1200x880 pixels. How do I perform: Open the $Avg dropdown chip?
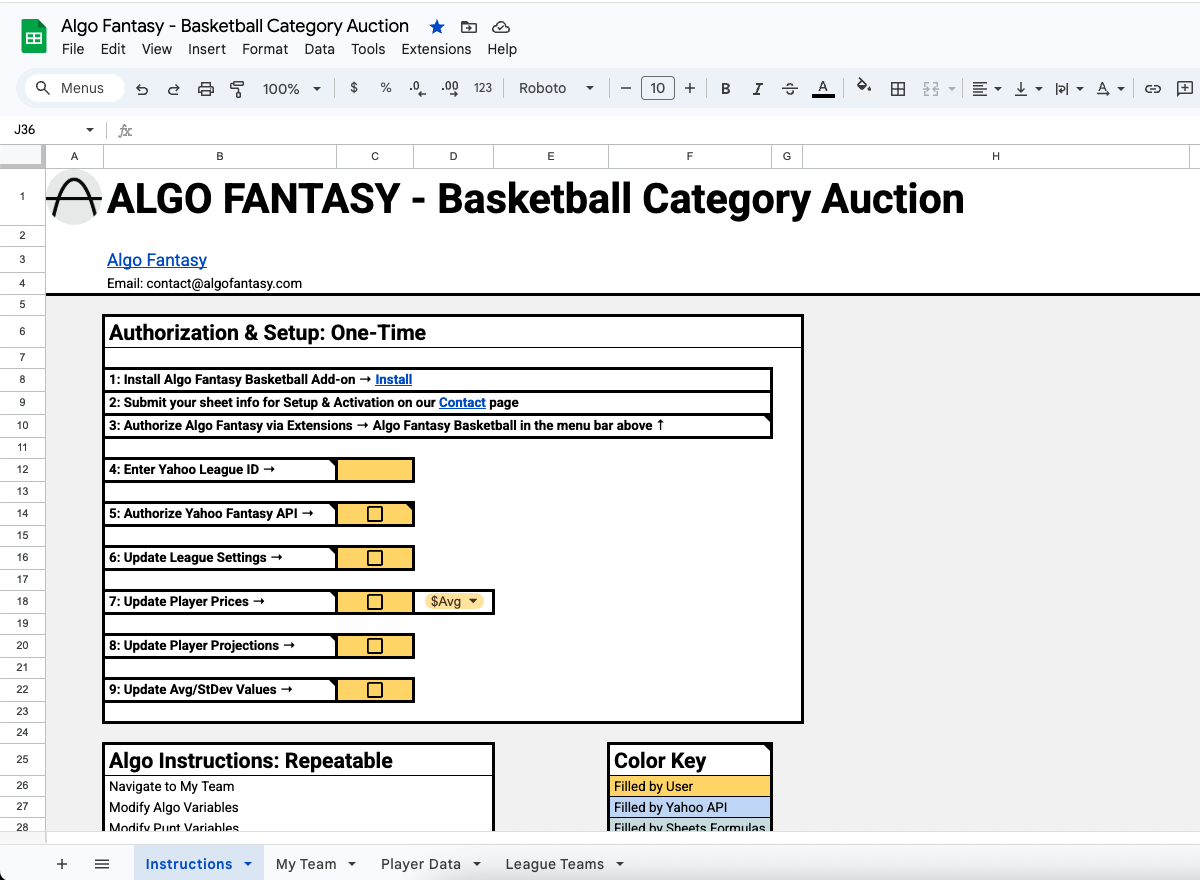click(x=454, y=602)
